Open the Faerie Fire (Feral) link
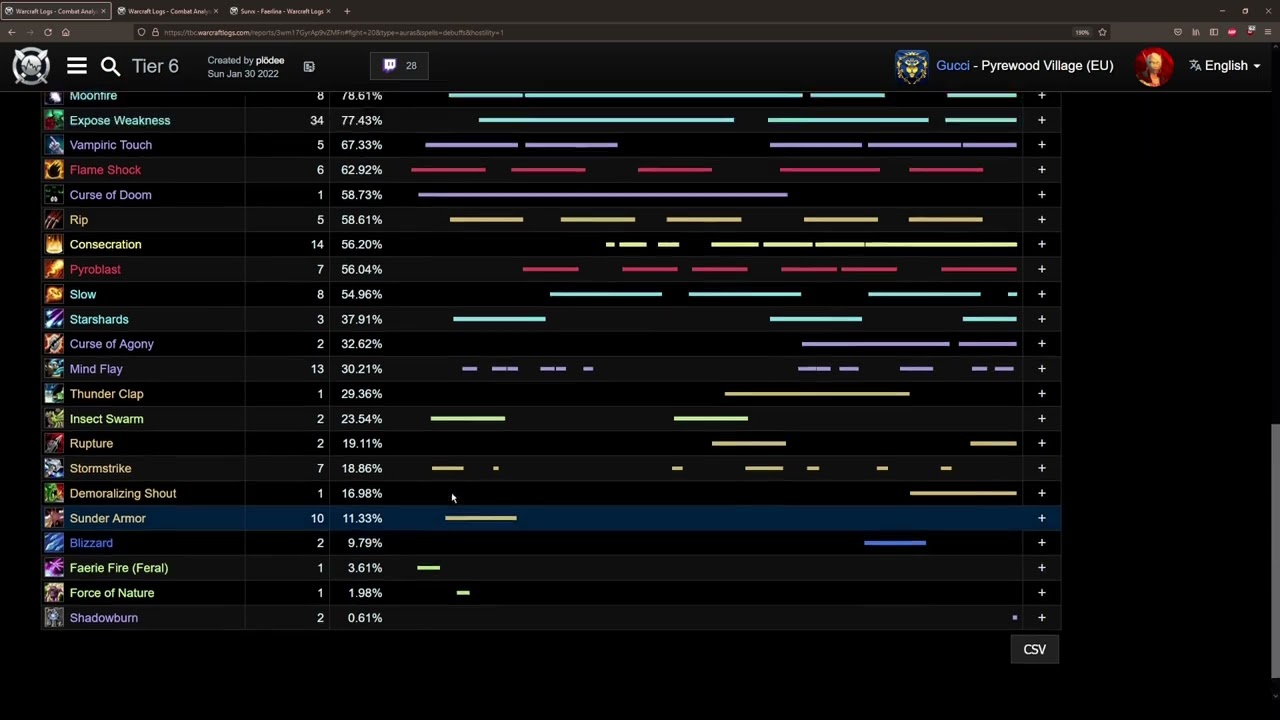Viewport: 1280px width, 720px height. [119, 568]
